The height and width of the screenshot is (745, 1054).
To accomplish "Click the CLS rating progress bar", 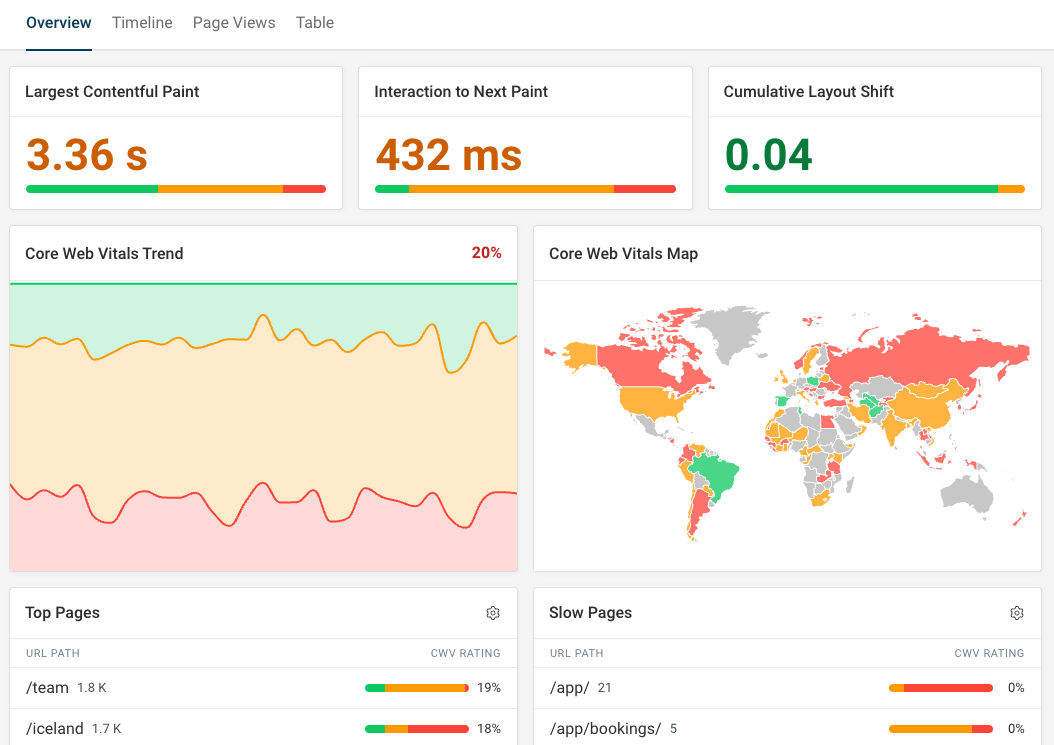I will pos(874,188).
